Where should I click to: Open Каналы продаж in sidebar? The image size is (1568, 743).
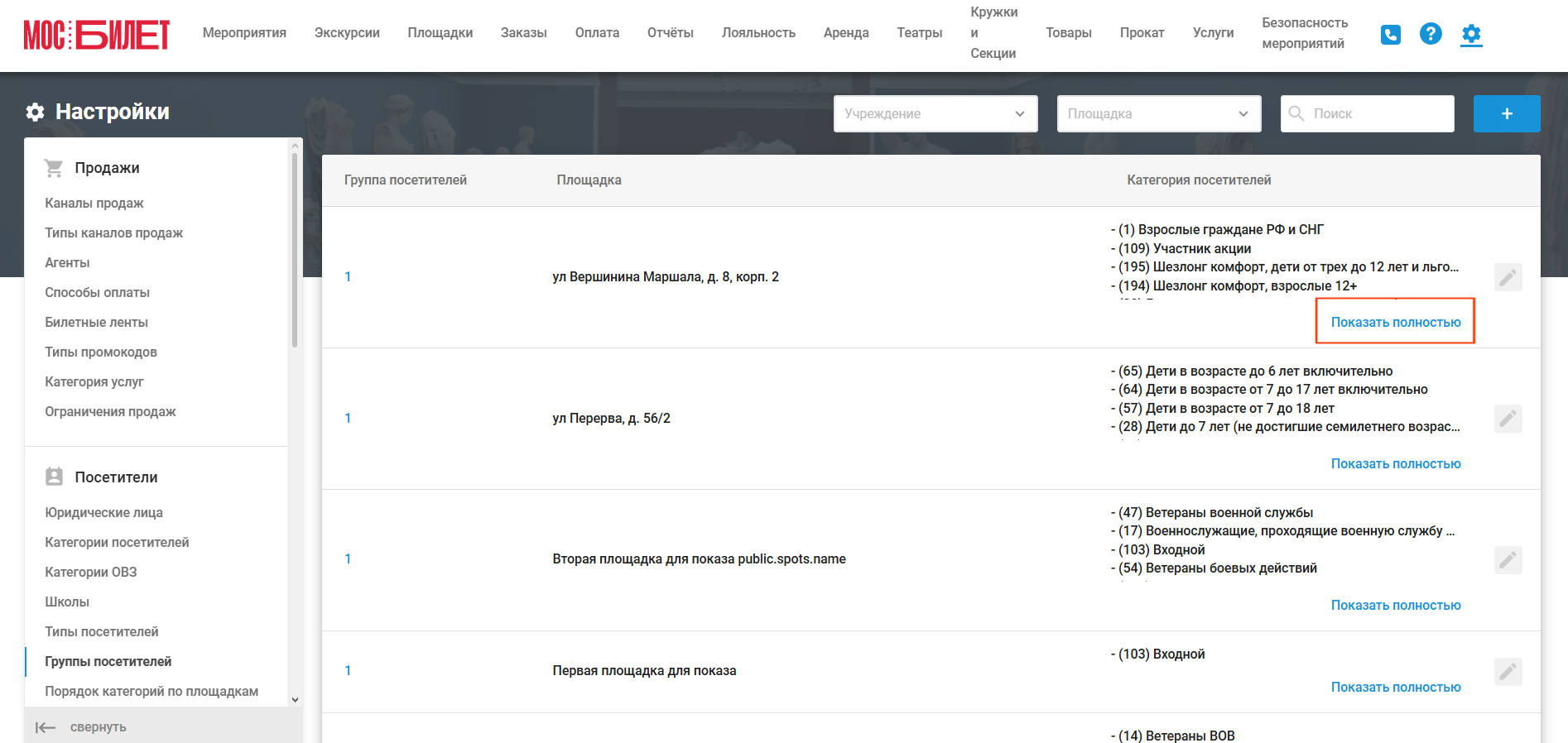click(x=94, y=203)
